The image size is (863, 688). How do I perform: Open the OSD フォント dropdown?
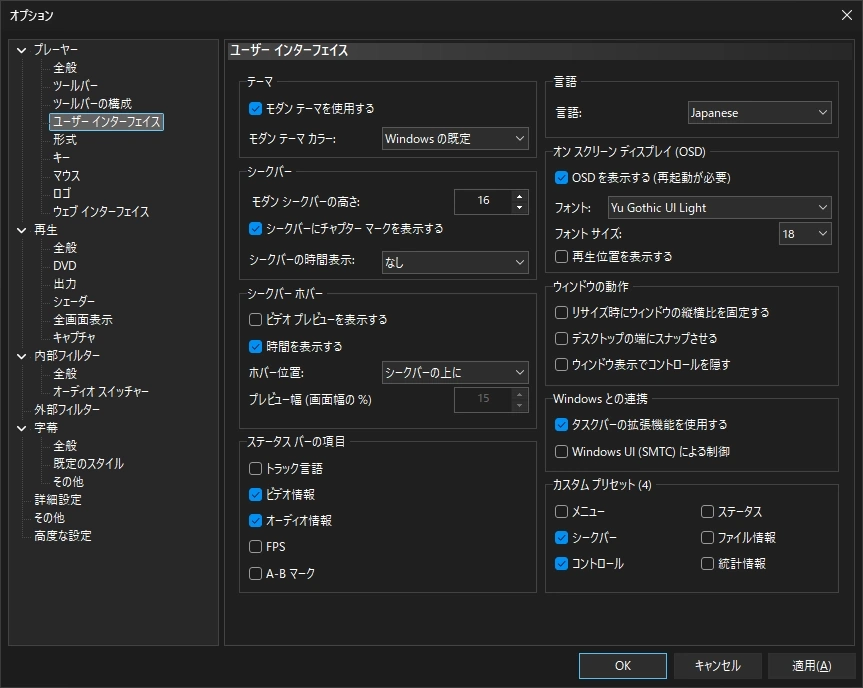(x=719, y=208)
